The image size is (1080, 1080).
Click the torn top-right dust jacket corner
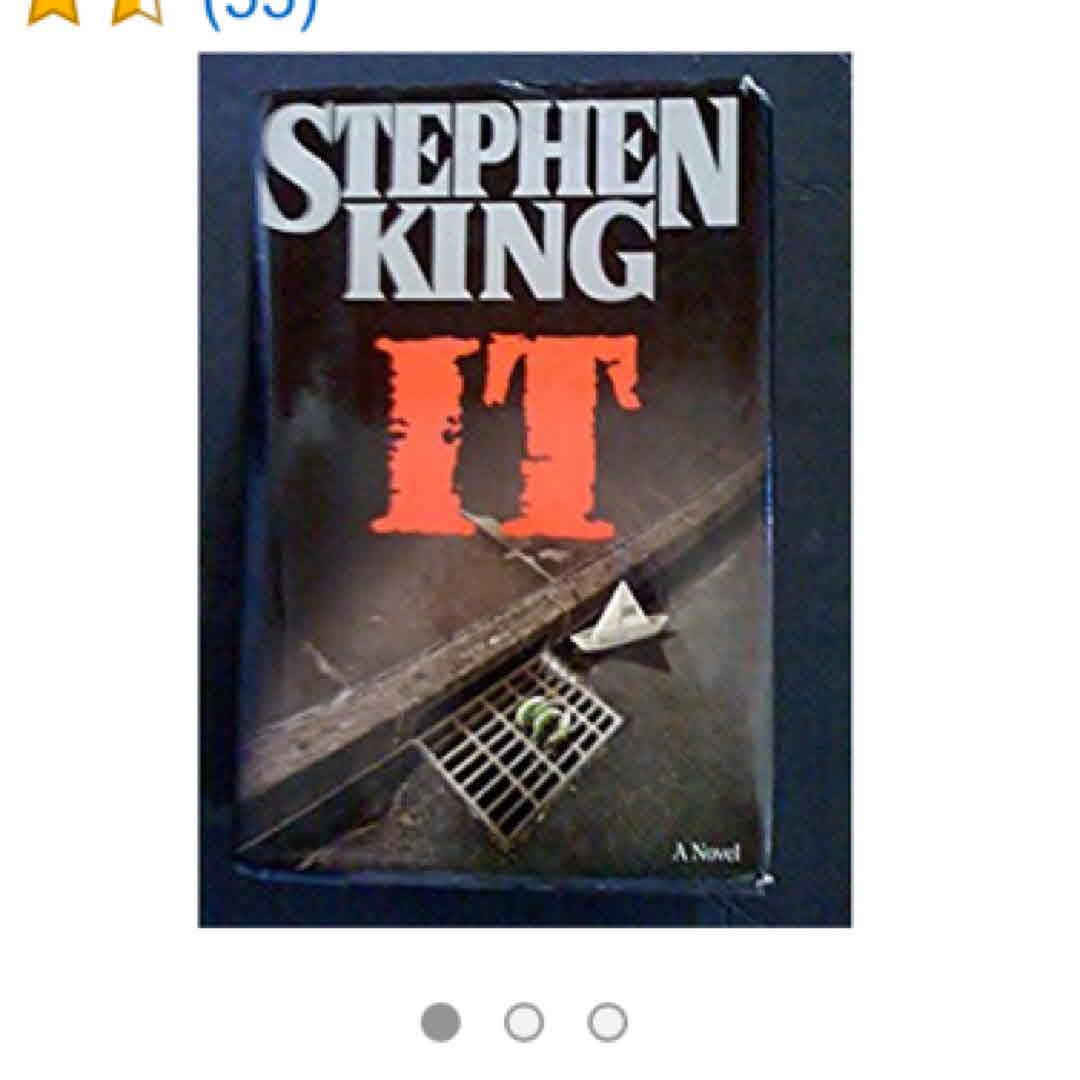point(752,91)
